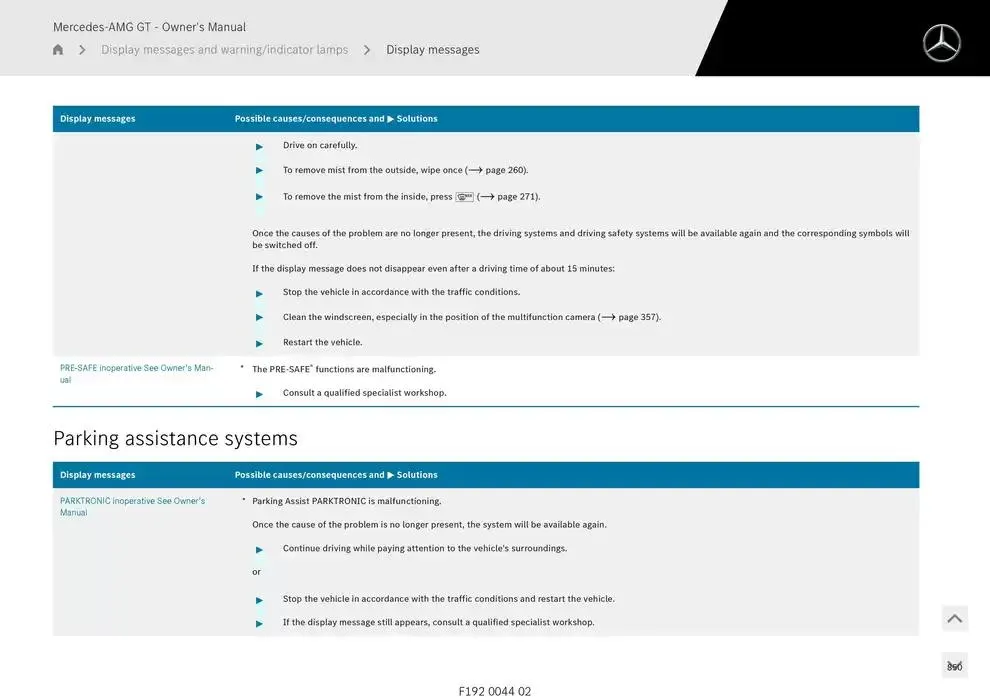Click the 'Parking assistance systems' heading
The height and width of the screenshot is (700, 990).
[175, 439]
